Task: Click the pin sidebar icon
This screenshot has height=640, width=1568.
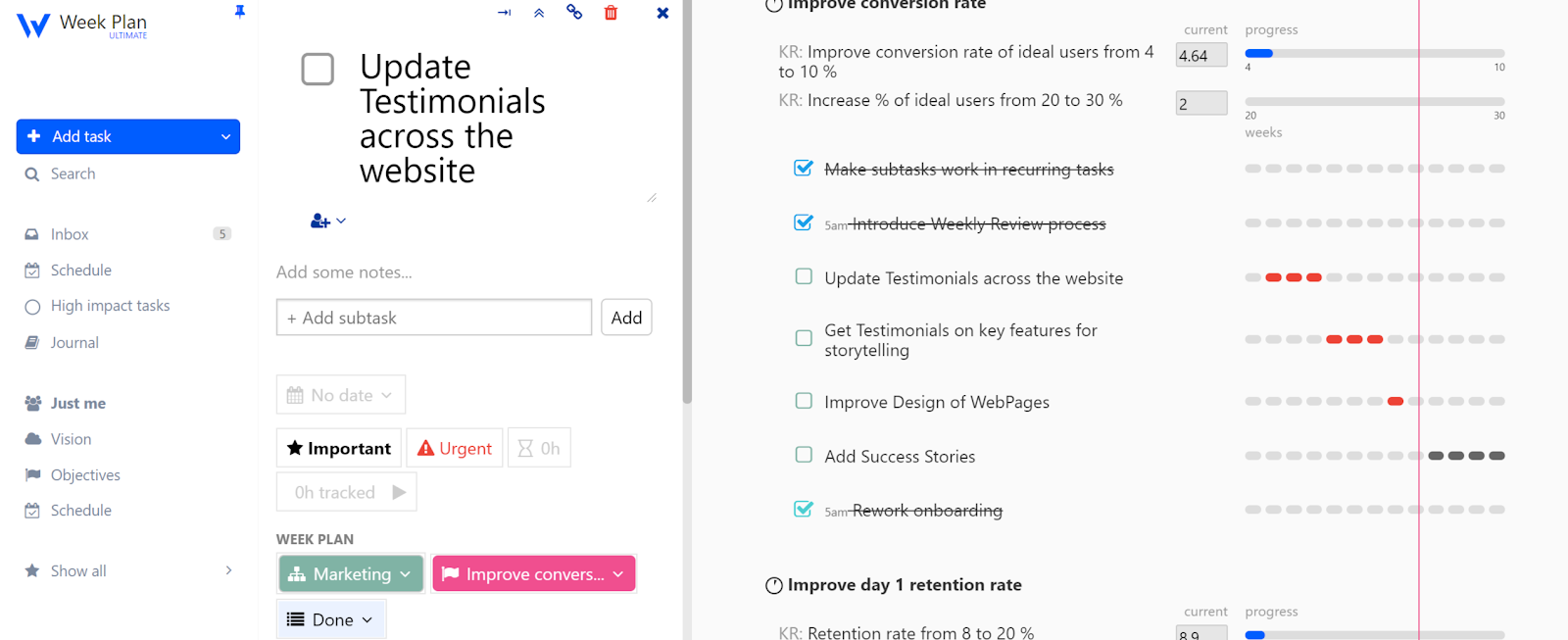Action: (239, 12)
